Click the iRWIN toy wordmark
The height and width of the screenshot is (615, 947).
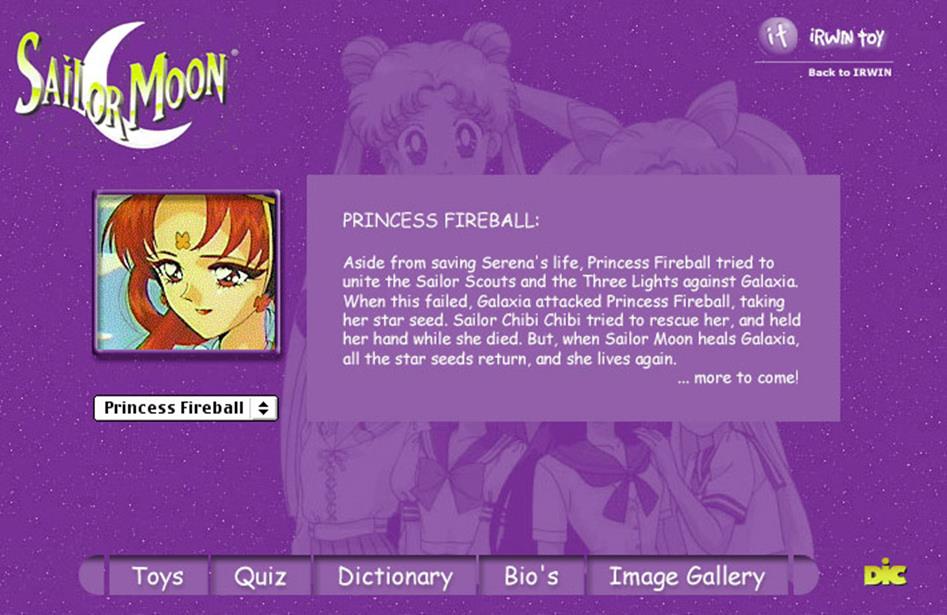847,37
